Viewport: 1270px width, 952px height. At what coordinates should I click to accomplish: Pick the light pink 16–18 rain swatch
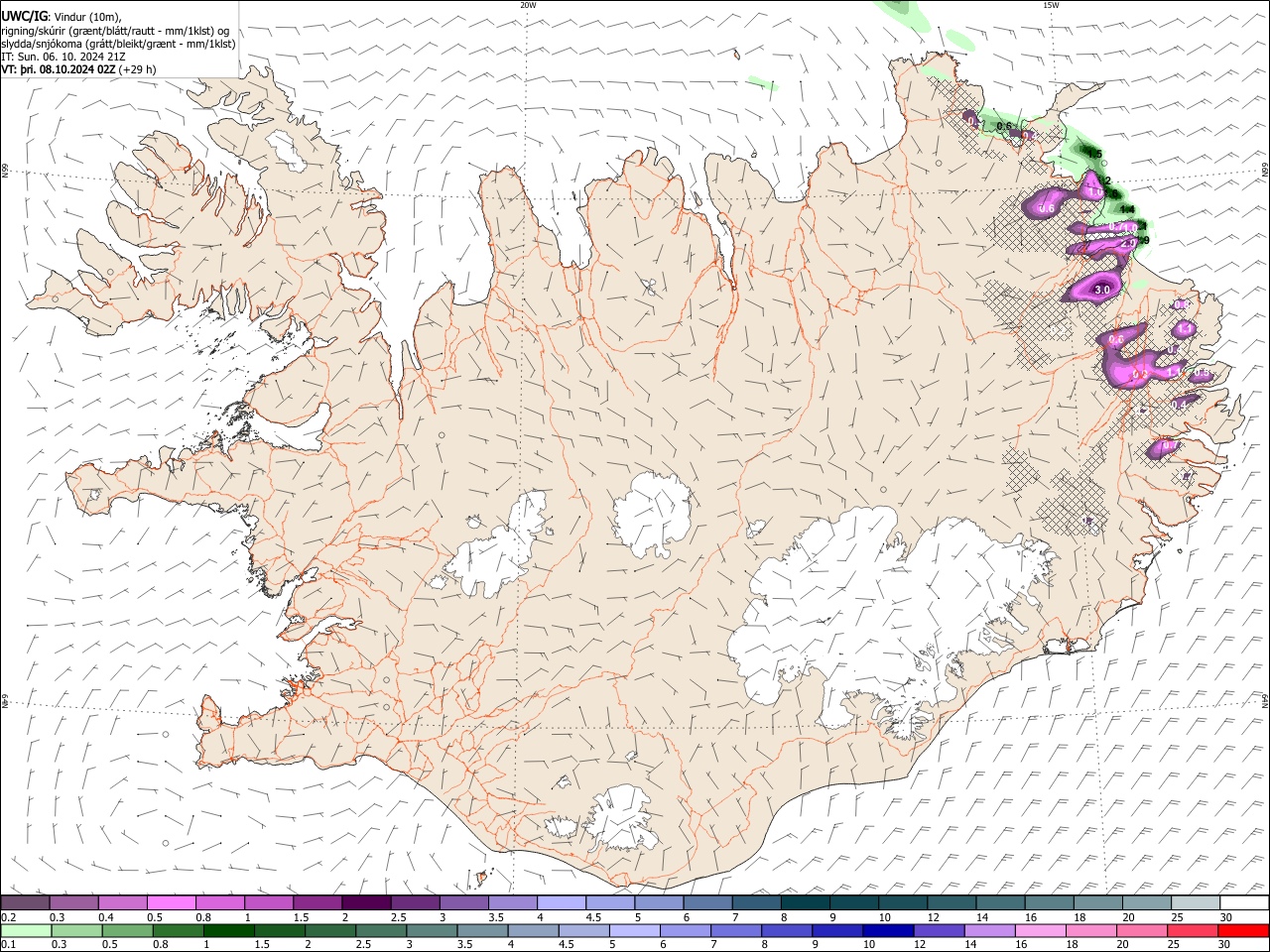coord(1040,930)
